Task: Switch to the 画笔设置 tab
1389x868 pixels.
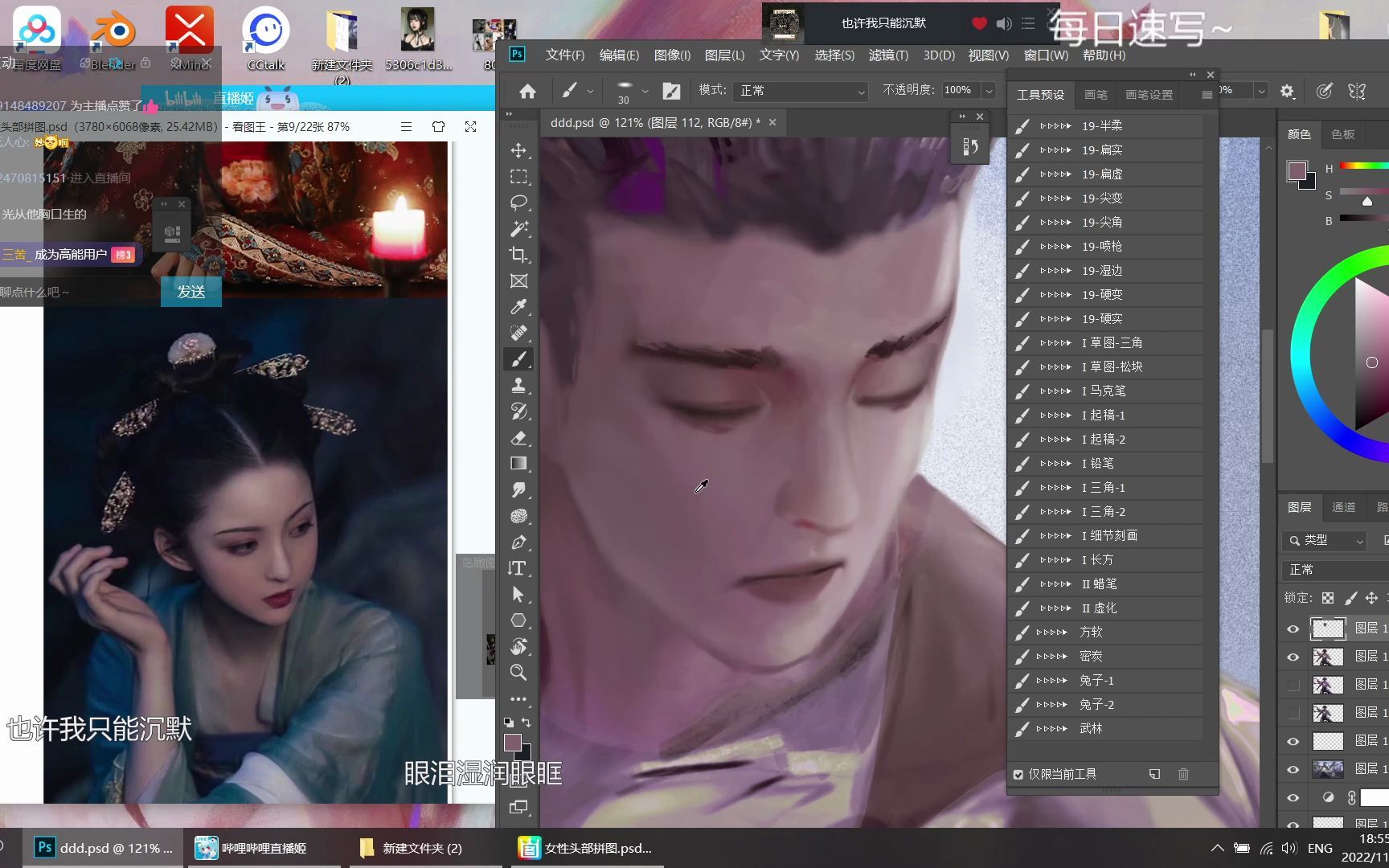Action: (x=1149, y=95)
